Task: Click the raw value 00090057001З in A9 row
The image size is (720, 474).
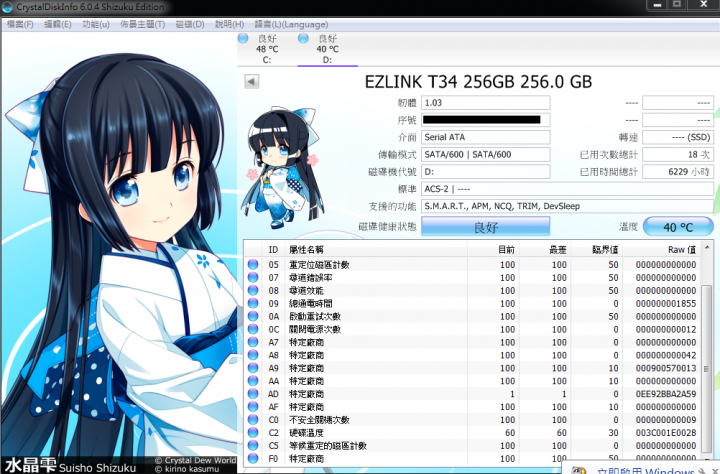Action: pyautogui.click(x=666, y=368)
